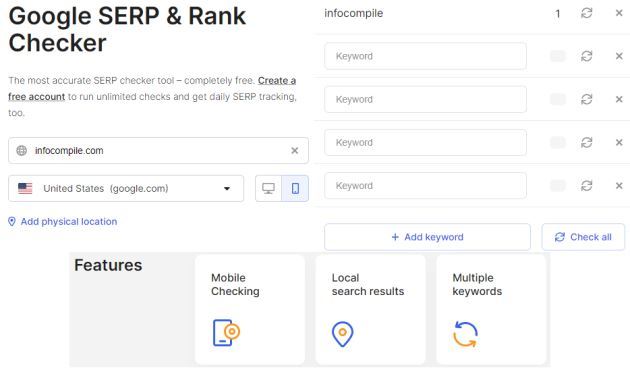The height and width of the screenshot is (374, 630).
Task: Delete first empty Keyword row
Action: click(619, 56)
